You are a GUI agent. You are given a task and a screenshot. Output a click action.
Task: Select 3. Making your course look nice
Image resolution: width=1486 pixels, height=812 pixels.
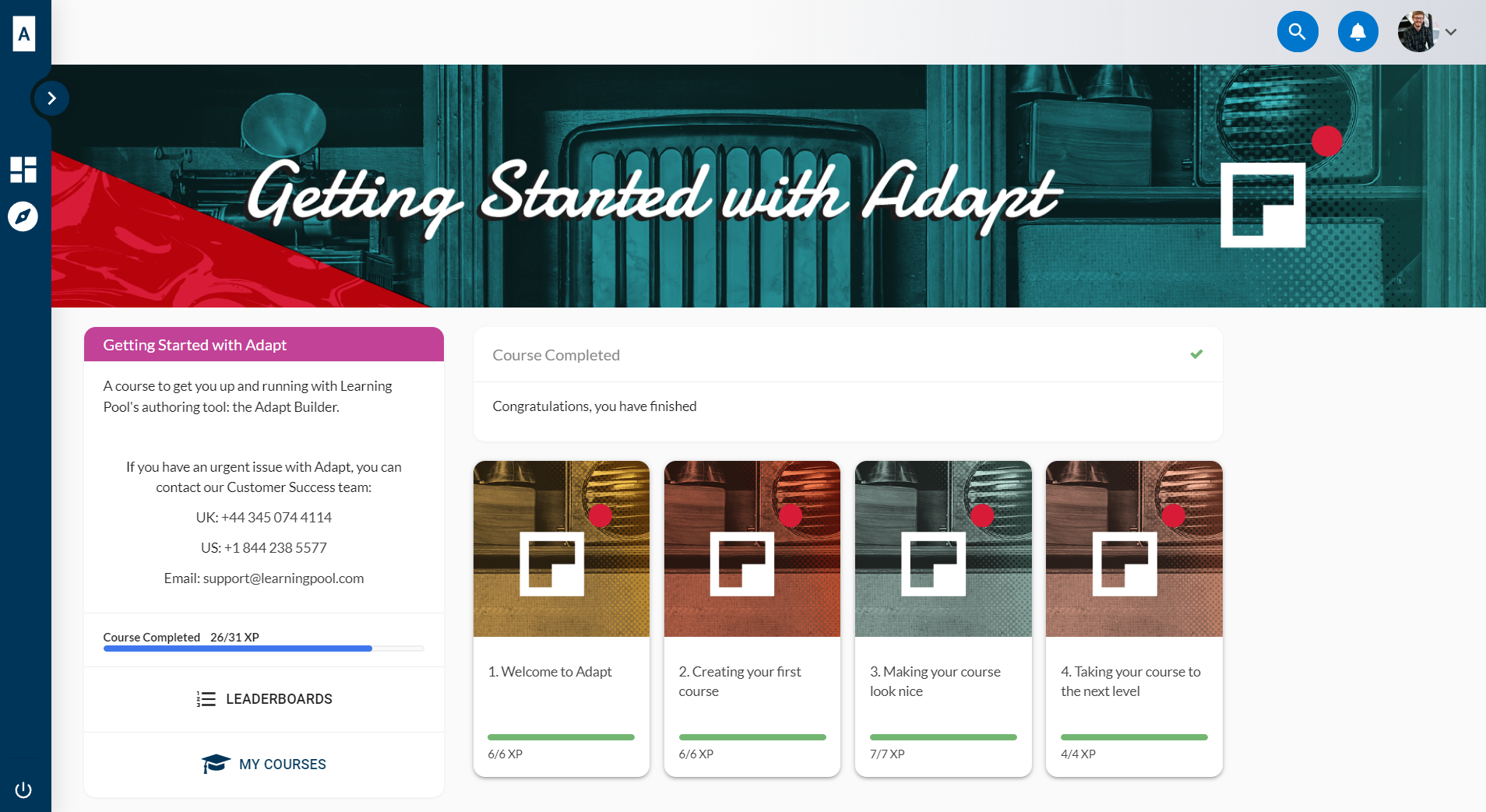(943, 619)
